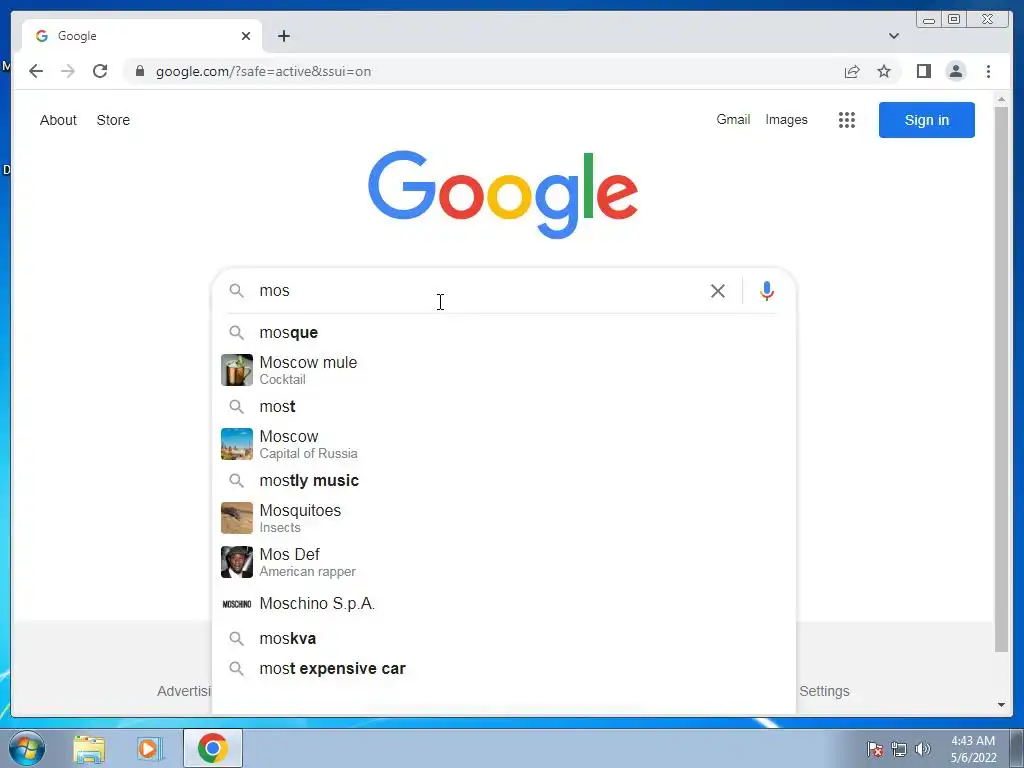1024x768 pixels.
Task: Open File Explorer from the taskbar
Action: click(89, 748)
